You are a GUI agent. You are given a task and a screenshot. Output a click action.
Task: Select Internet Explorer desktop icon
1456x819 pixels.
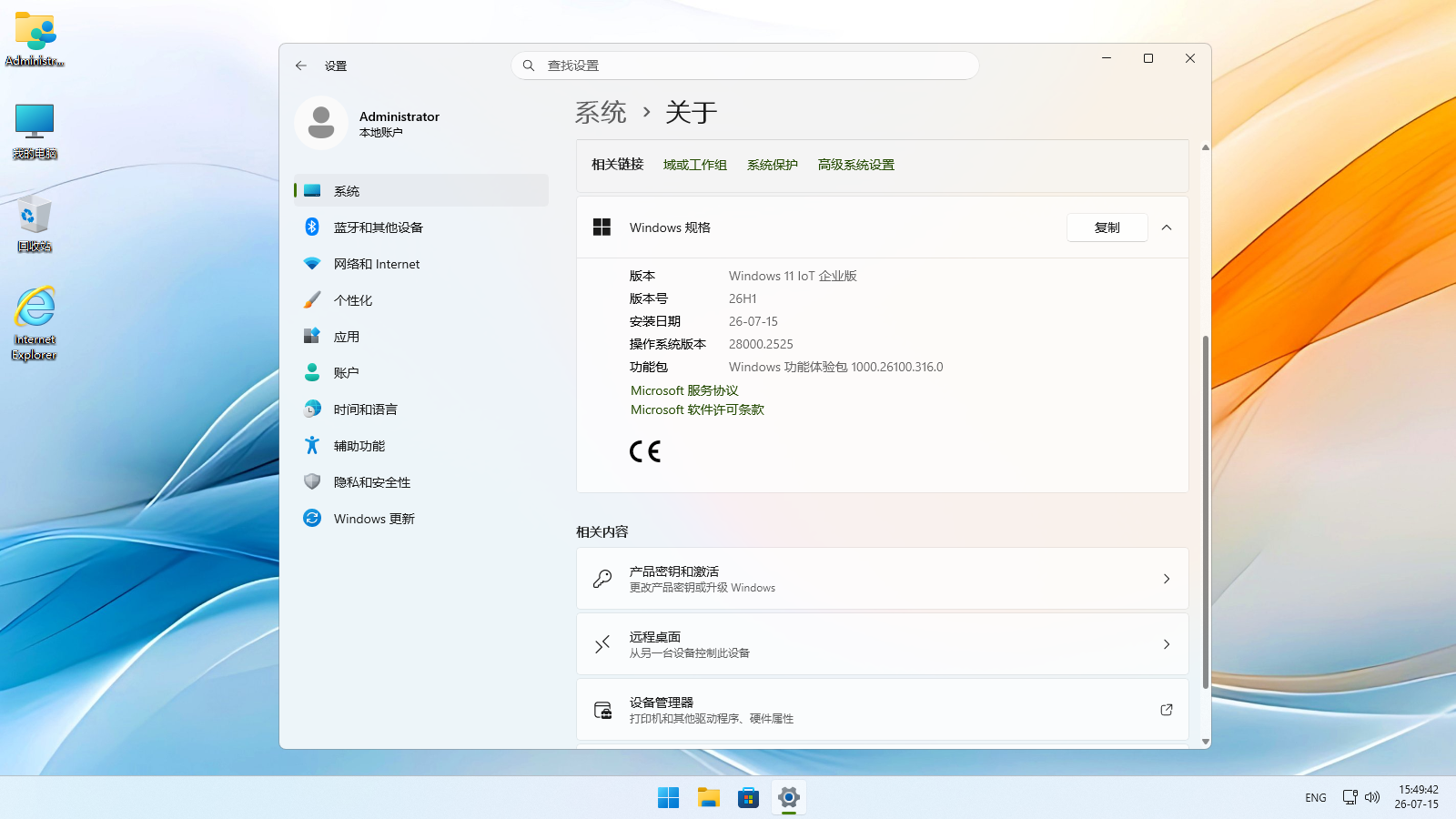click(x=35, y=323)
